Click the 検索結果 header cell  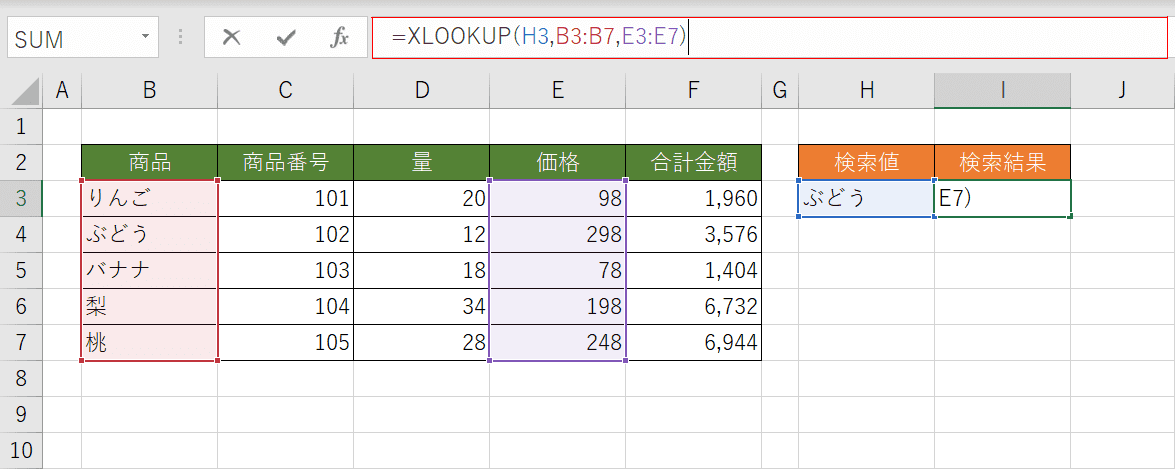click(x=1003, y=162)
